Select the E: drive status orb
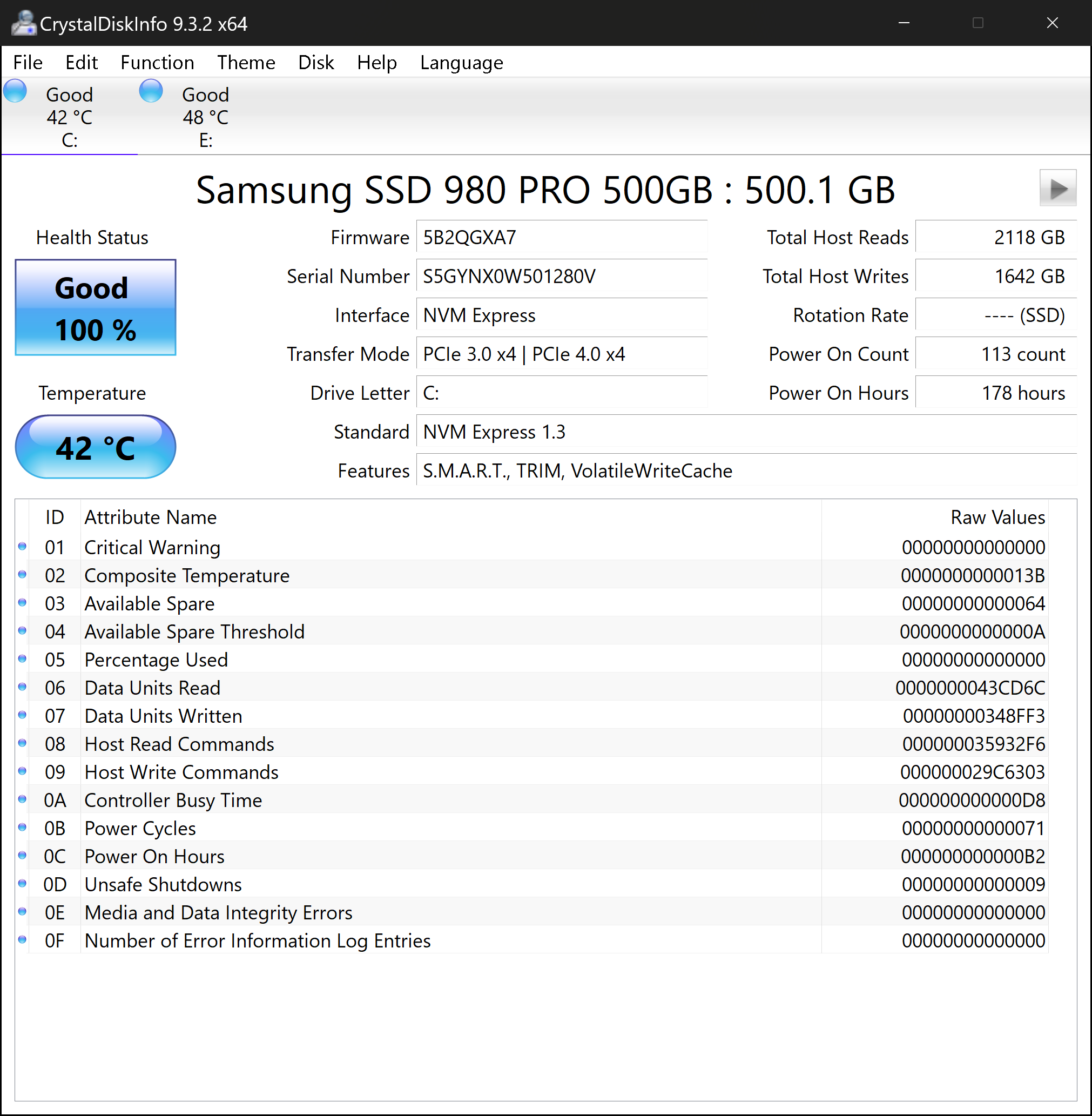 (151, 91)
